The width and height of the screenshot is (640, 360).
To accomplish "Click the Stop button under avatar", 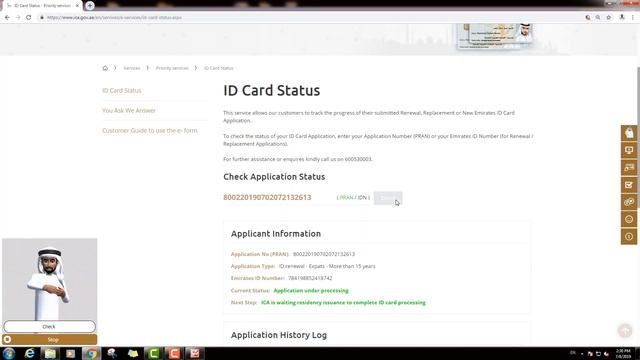I will pos(49,340).
